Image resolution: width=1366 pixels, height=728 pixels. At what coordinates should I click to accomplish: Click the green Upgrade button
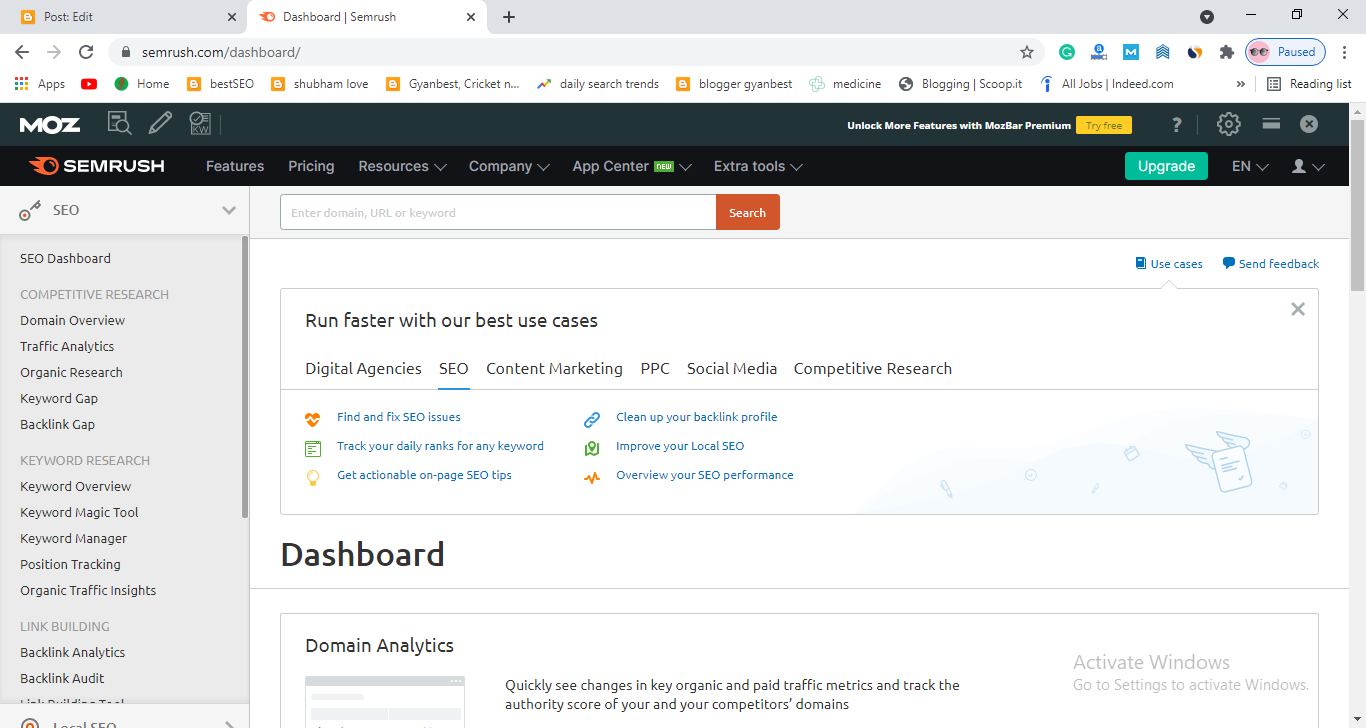tap(1166, 166)
